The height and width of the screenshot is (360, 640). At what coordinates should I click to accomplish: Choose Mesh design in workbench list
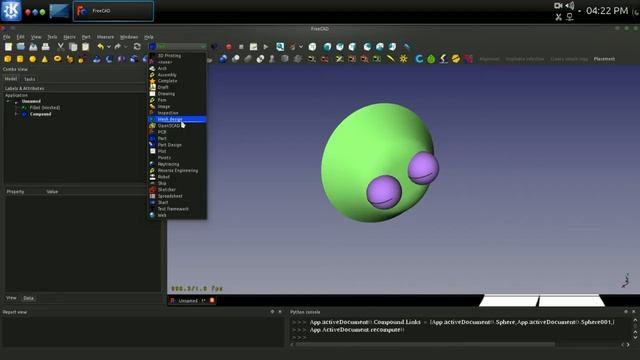pyautogui.click(x=177, y=119)
